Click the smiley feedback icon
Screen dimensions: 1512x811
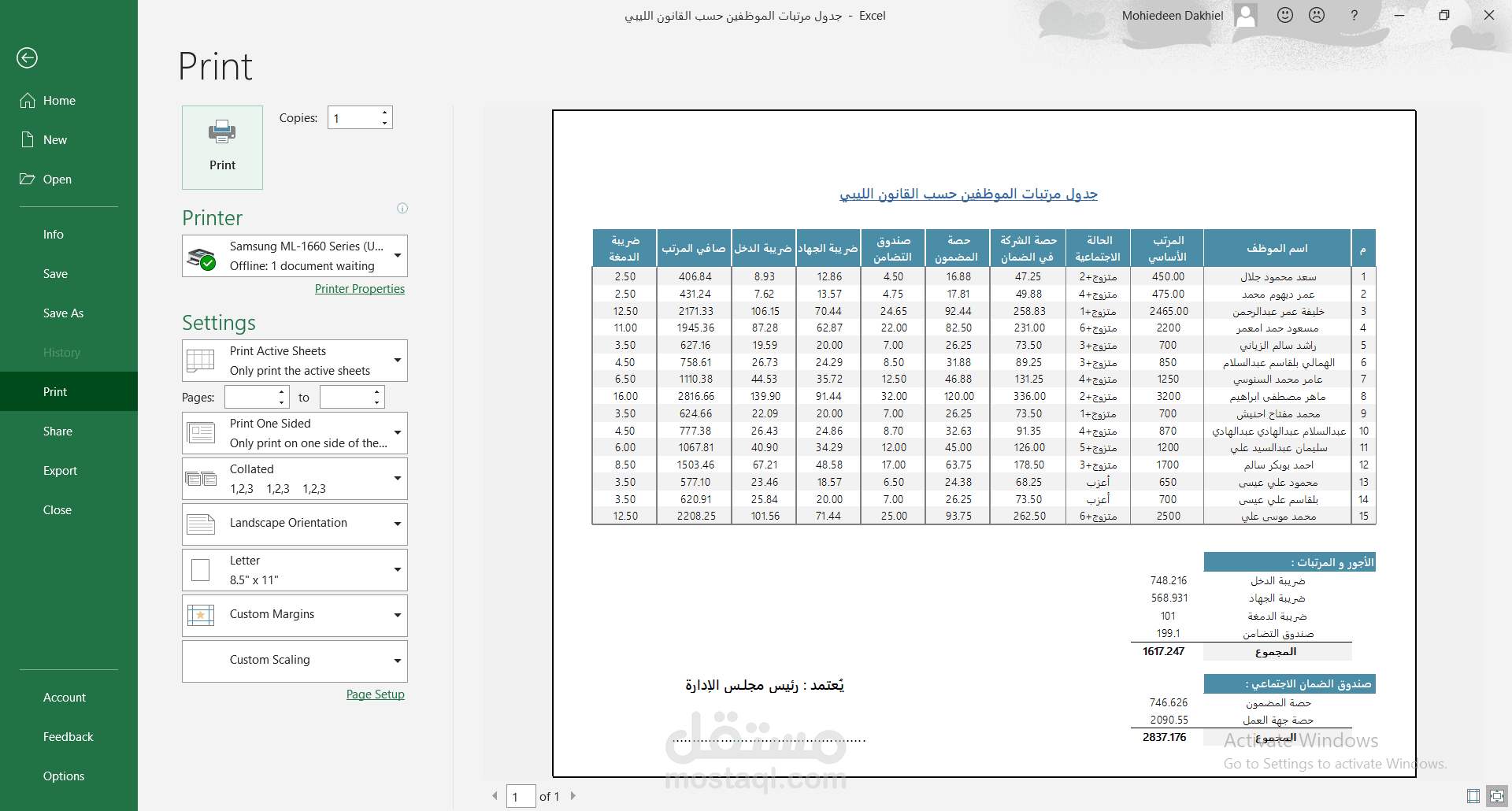pyautogui.click(x=1285, y=15)
